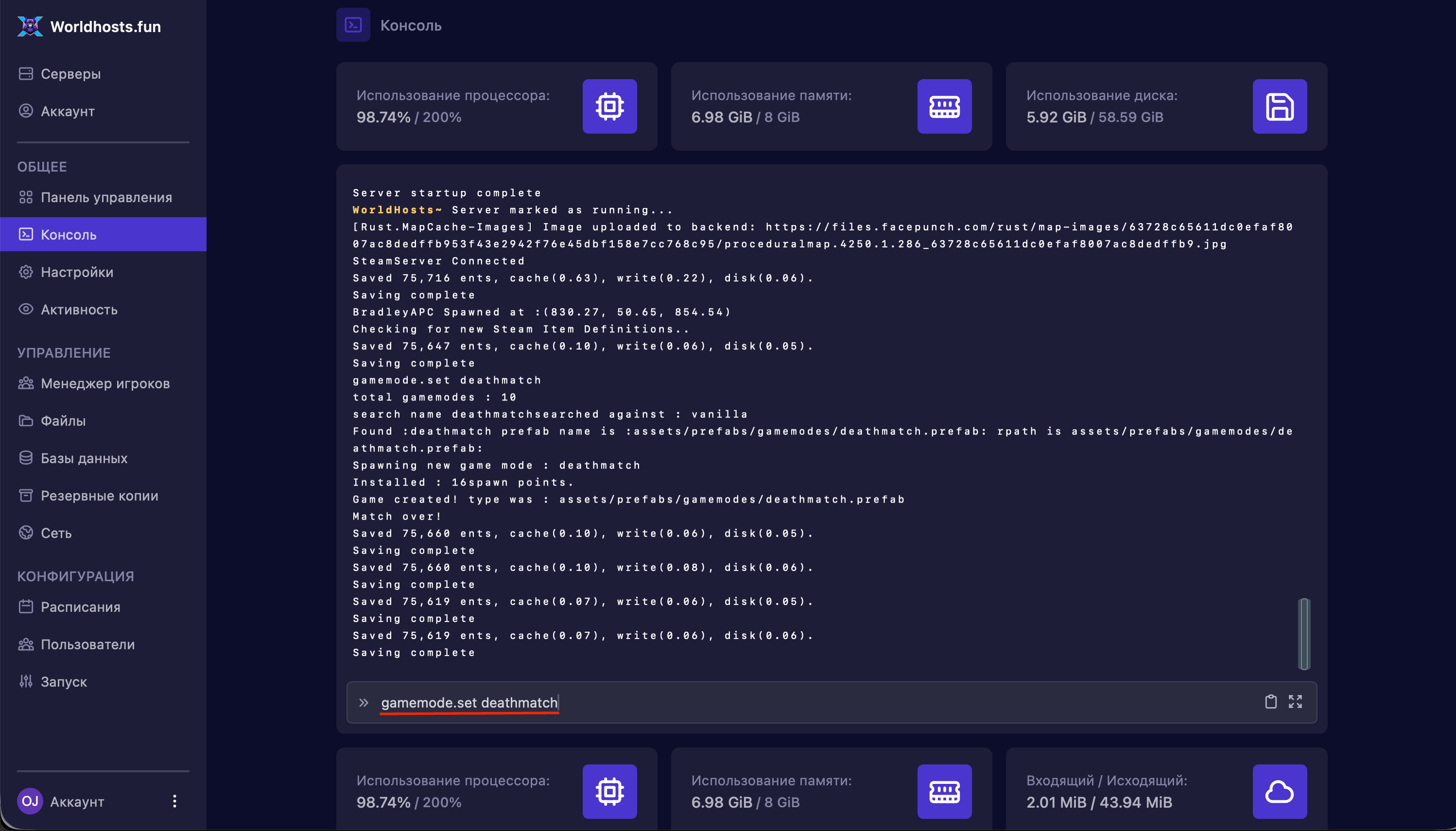Viewport: 1456px width, 831px height.
Task: Go to Панель управления
Action: tap(103, 197)
